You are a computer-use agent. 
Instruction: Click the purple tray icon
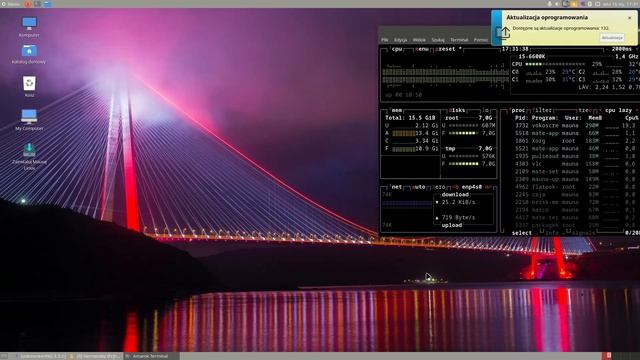tap(582, 4)
